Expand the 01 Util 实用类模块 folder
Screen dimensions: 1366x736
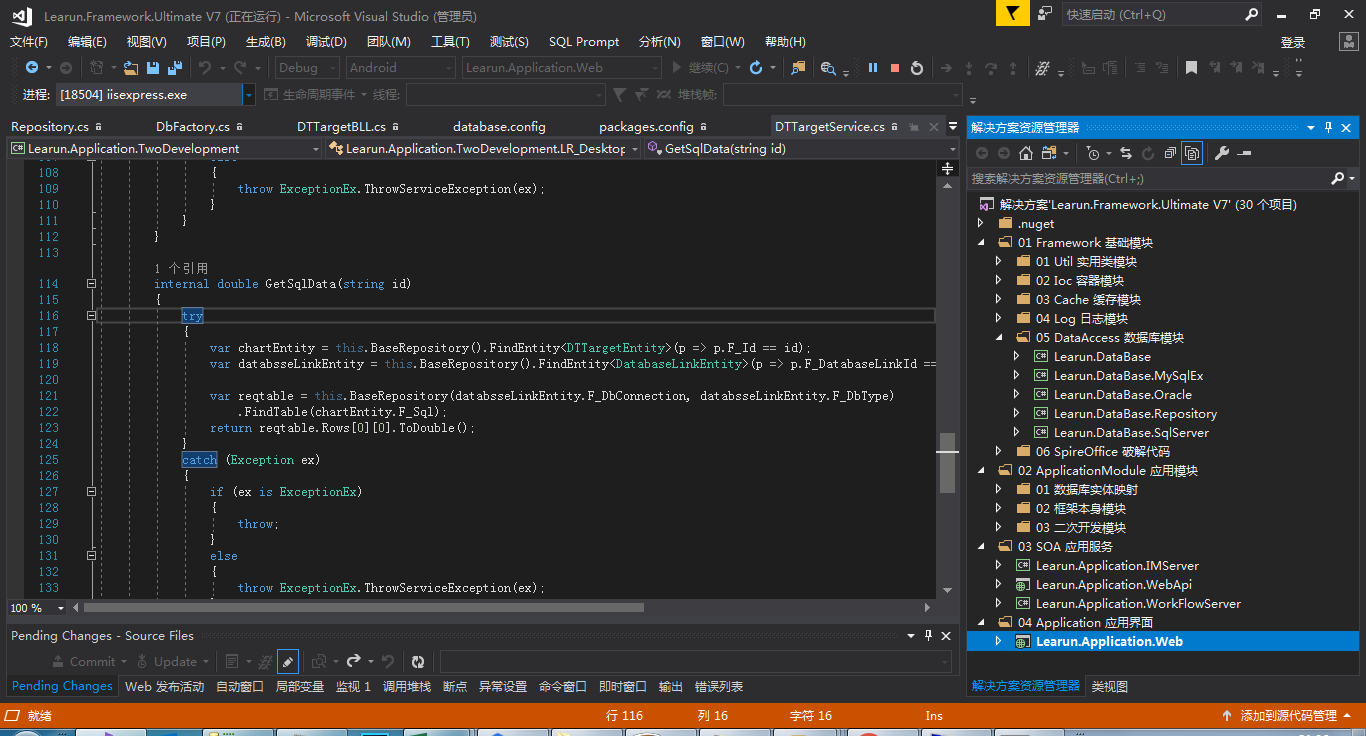coord(998,261)
